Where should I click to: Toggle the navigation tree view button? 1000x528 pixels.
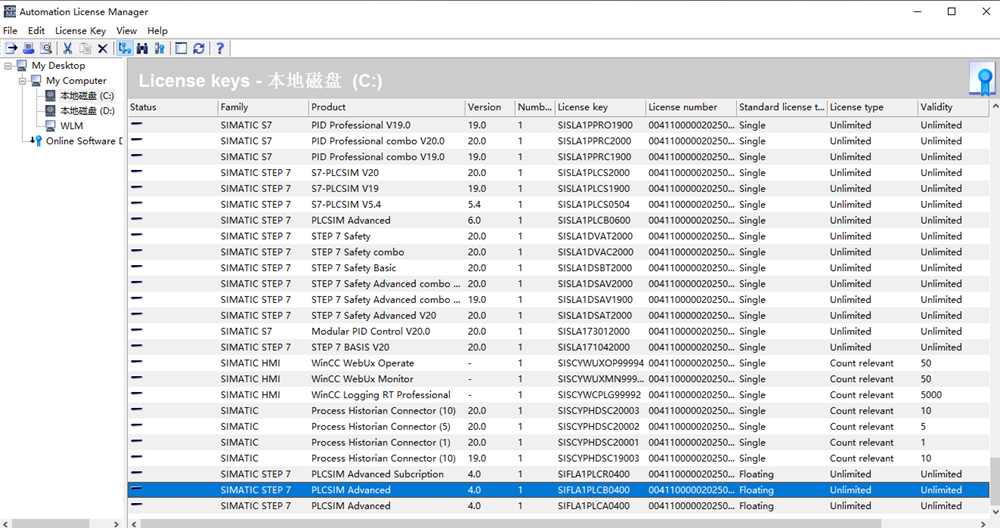point(125,48)
